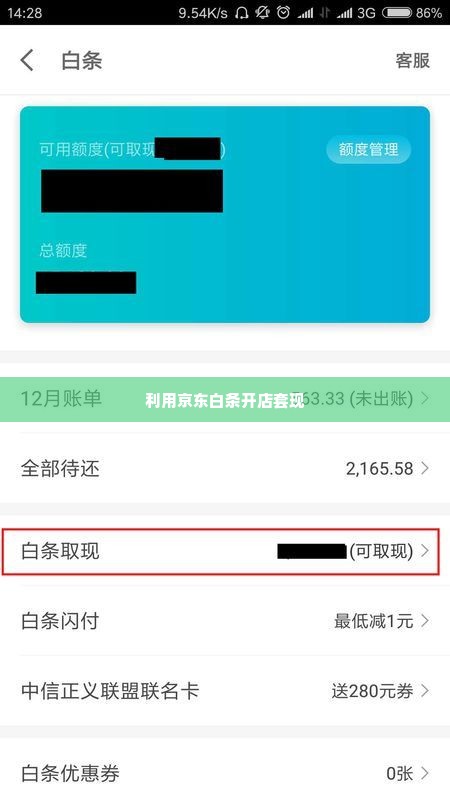Screen dimensions: 450x800
Task: Tap the battery indicator icon
Action: pyautogui.click(x=397, y=12)
